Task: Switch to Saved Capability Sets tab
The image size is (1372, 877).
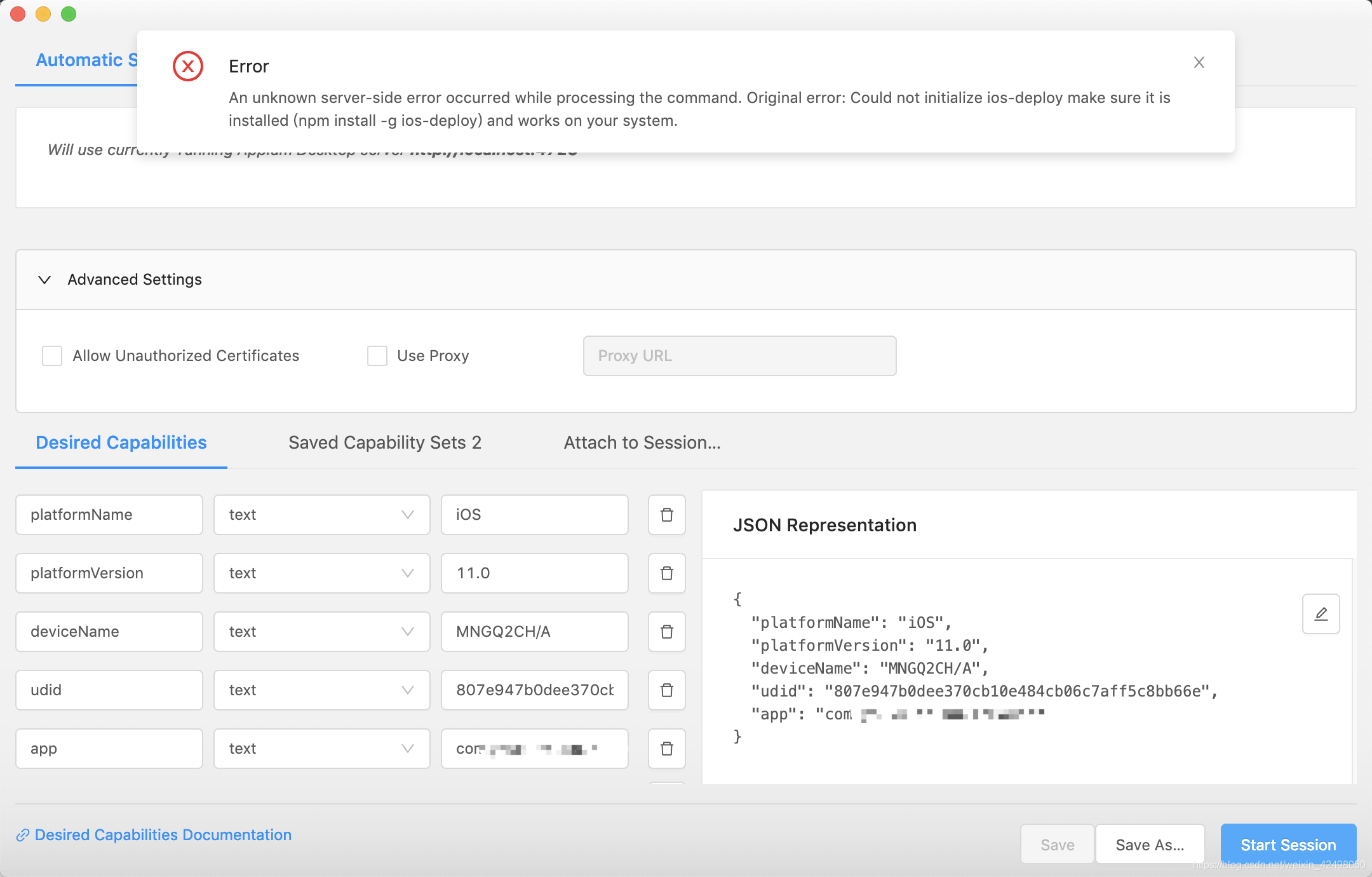Action: pos(384,442)
